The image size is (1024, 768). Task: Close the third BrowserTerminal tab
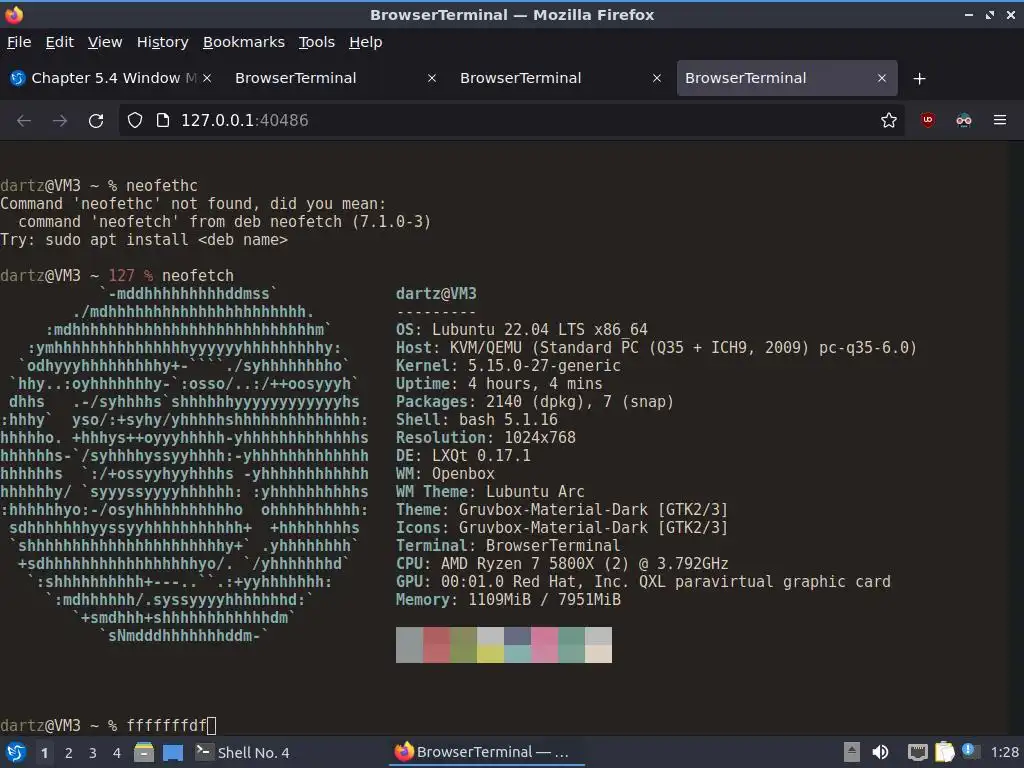(x=657, y=78)
